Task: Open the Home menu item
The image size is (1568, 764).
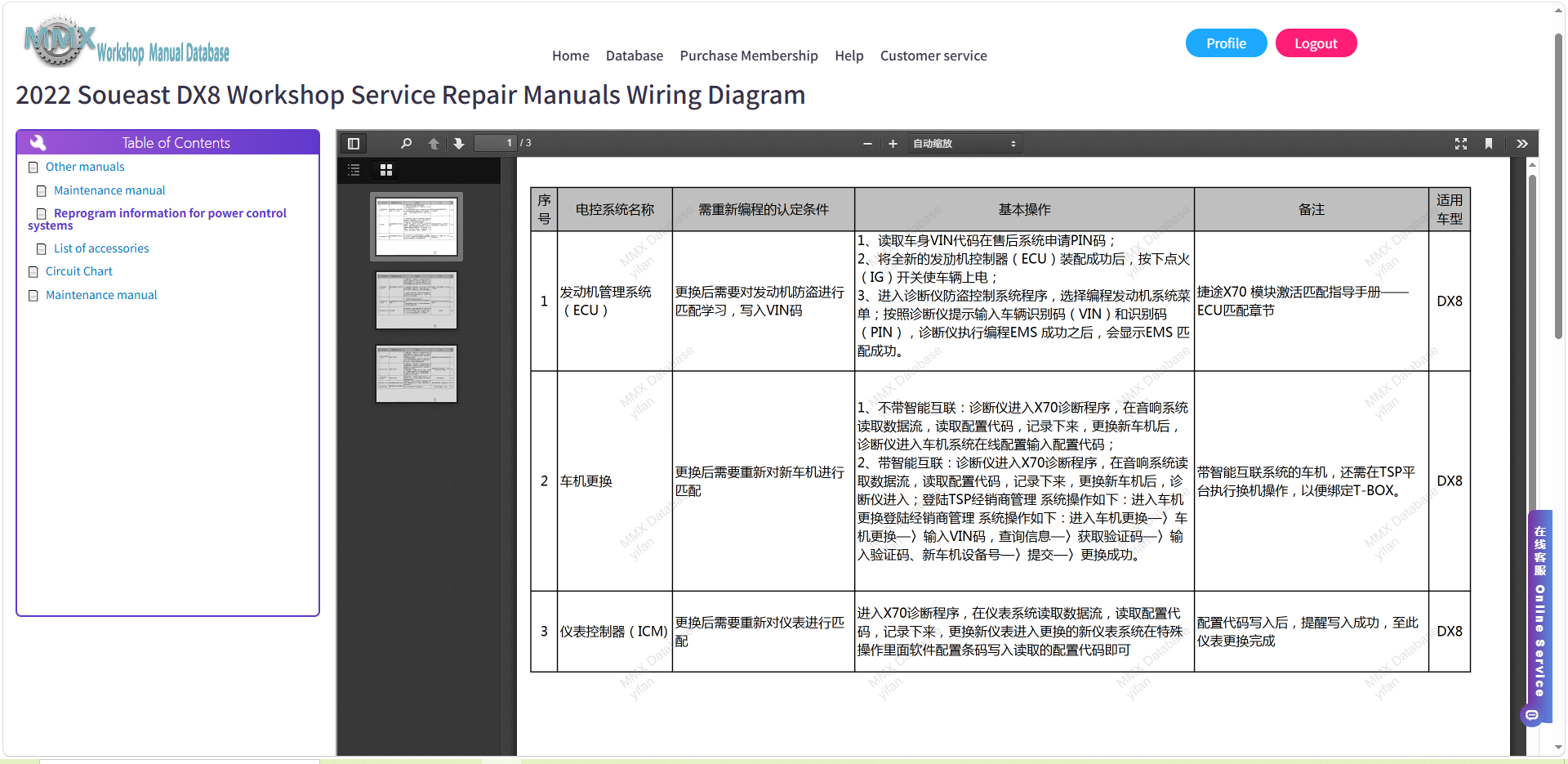Action: 571,56
